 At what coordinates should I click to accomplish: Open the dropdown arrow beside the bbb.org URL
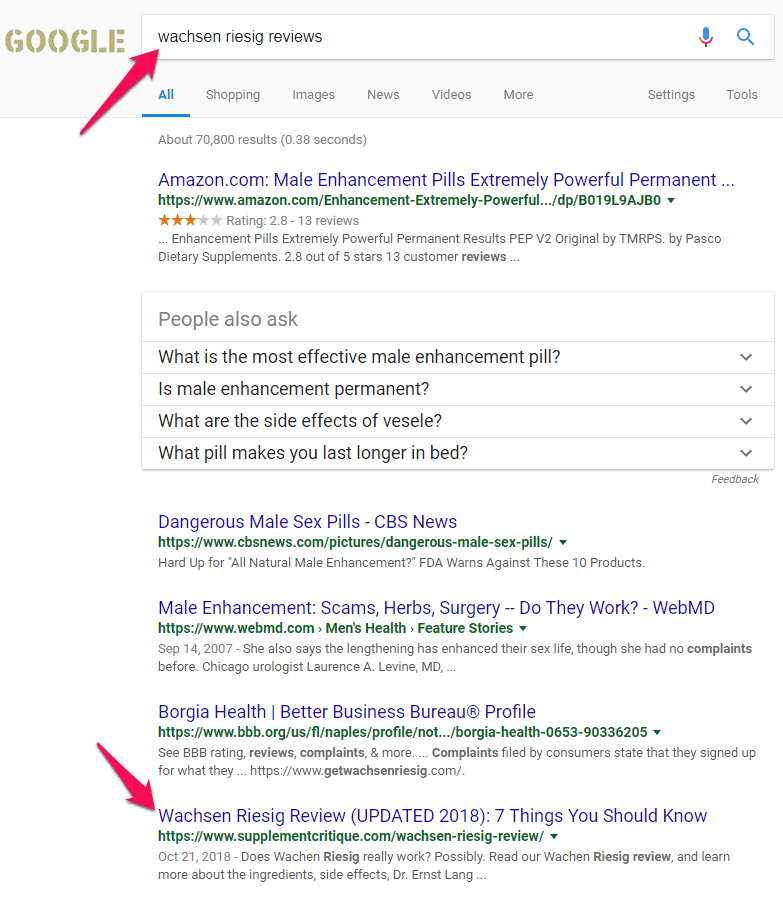point(657,732)
